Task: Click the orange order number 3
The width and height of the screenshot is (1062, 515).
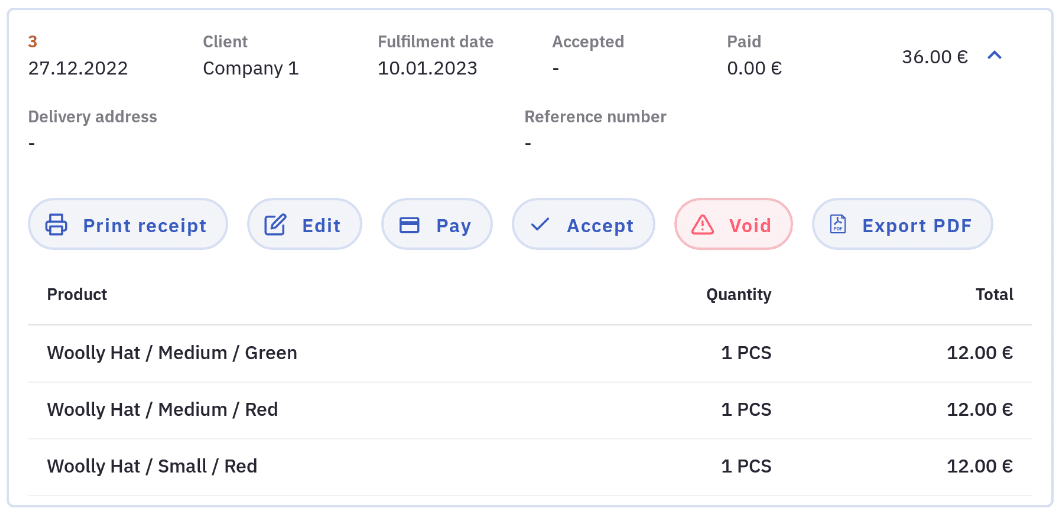Action: (33, 42)
